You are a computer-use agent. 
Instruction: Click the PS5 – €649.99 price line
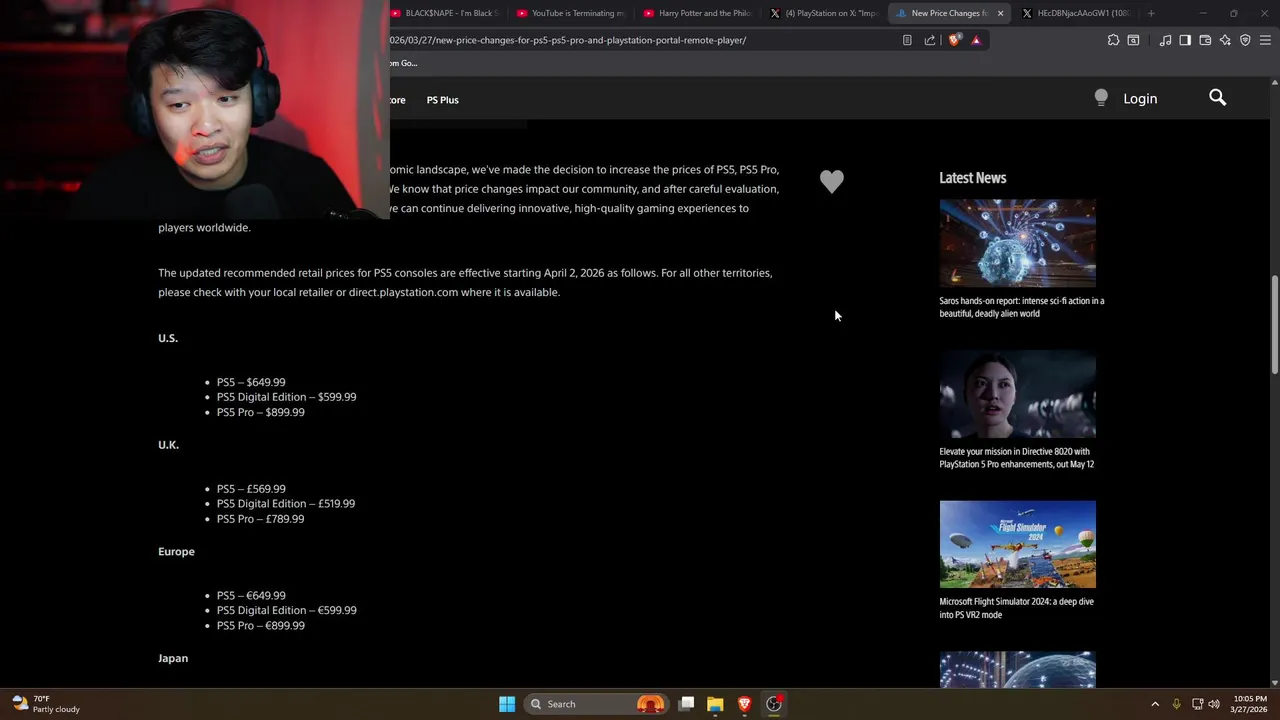click(x=251, y=595)
